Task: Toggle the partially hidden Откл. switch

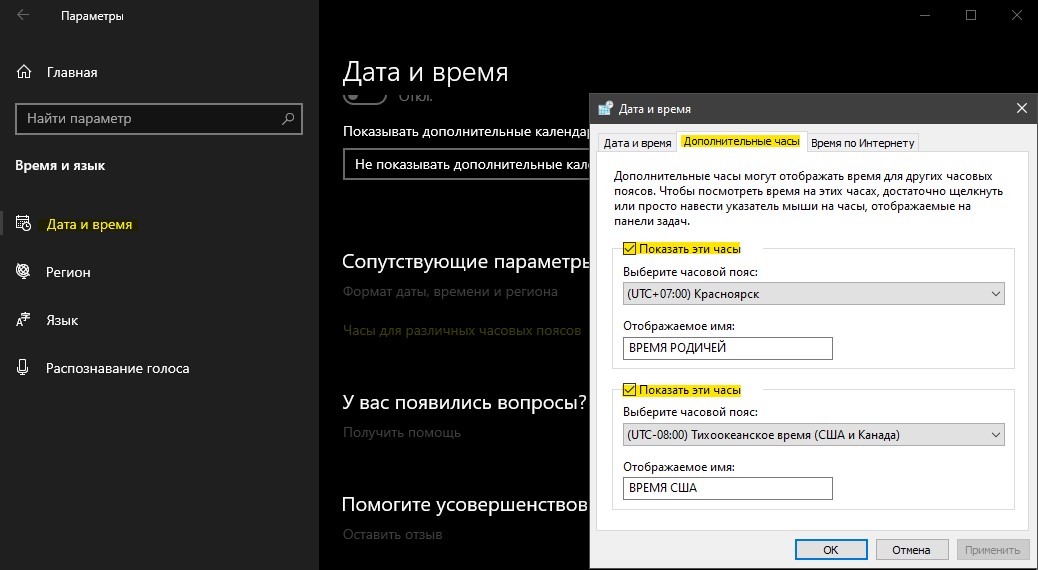Action: pyautogui.click(x=365, y=97)
